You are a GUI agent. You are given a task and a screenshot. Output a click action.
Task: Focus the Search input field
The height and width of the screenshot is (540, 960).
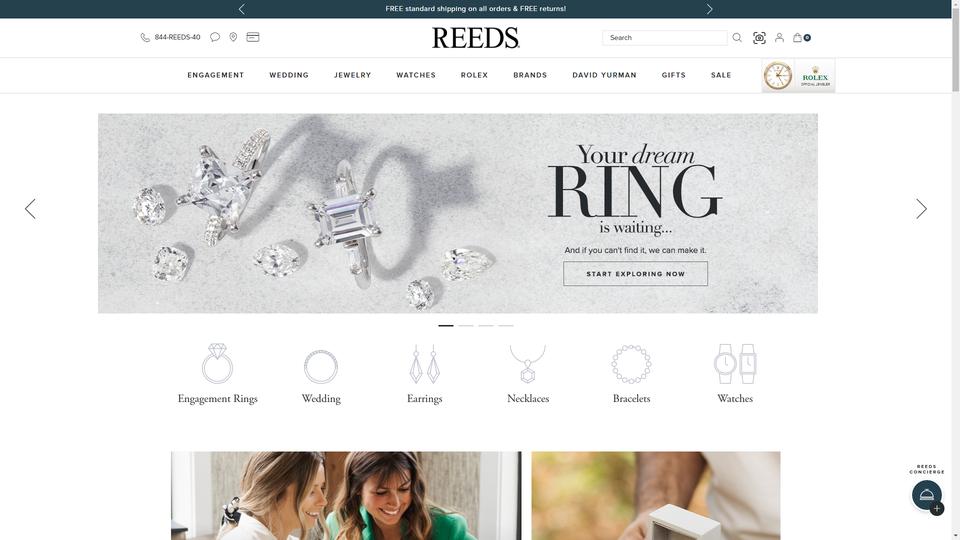coord(665,38)
